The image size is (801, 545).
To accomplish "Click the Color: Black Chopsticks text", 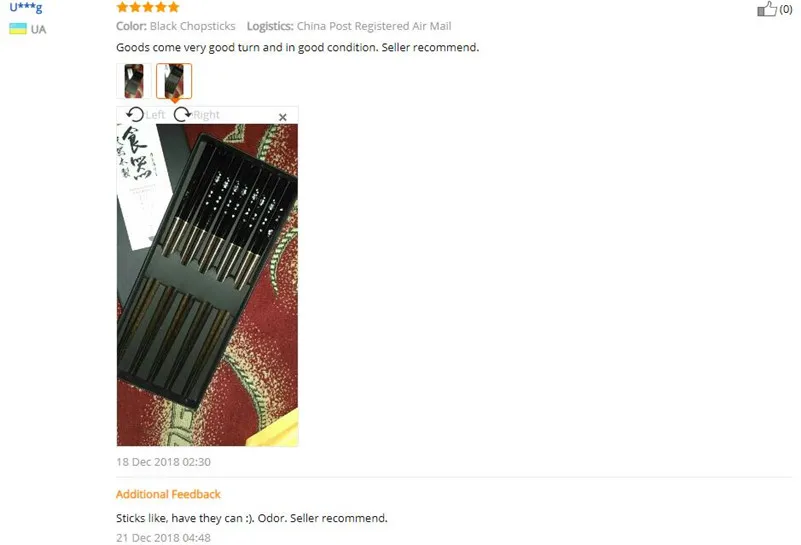I will coord(176,26).
